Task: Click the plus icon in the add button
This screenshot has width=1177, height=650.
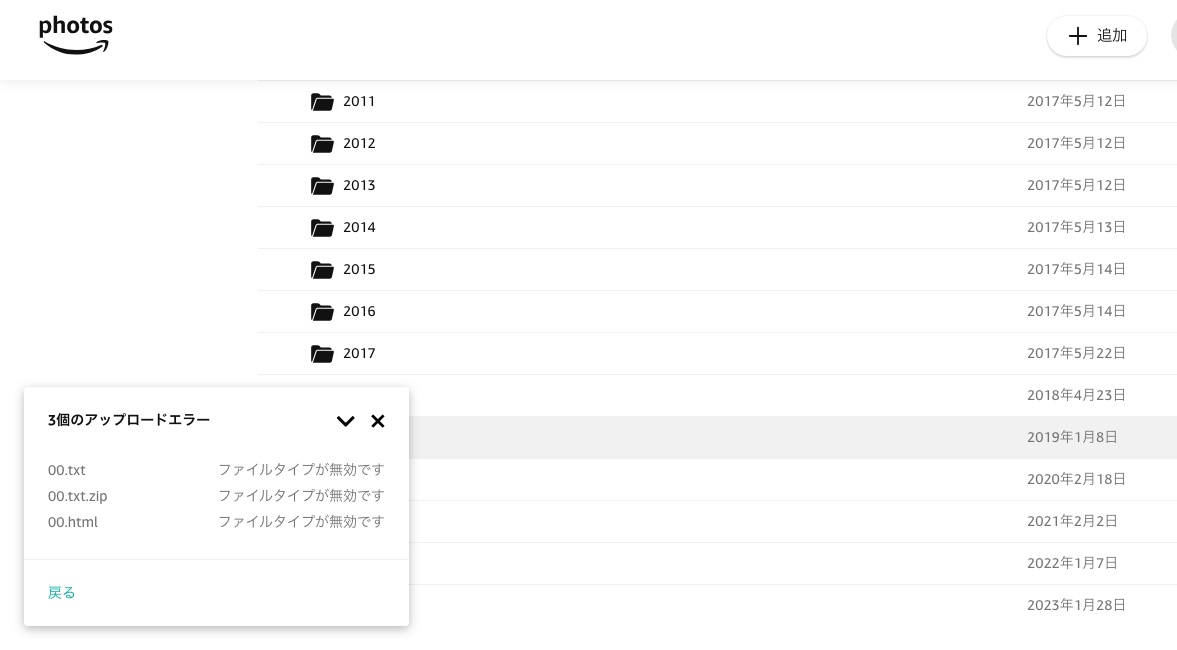Action: (x=1077, y=36)
